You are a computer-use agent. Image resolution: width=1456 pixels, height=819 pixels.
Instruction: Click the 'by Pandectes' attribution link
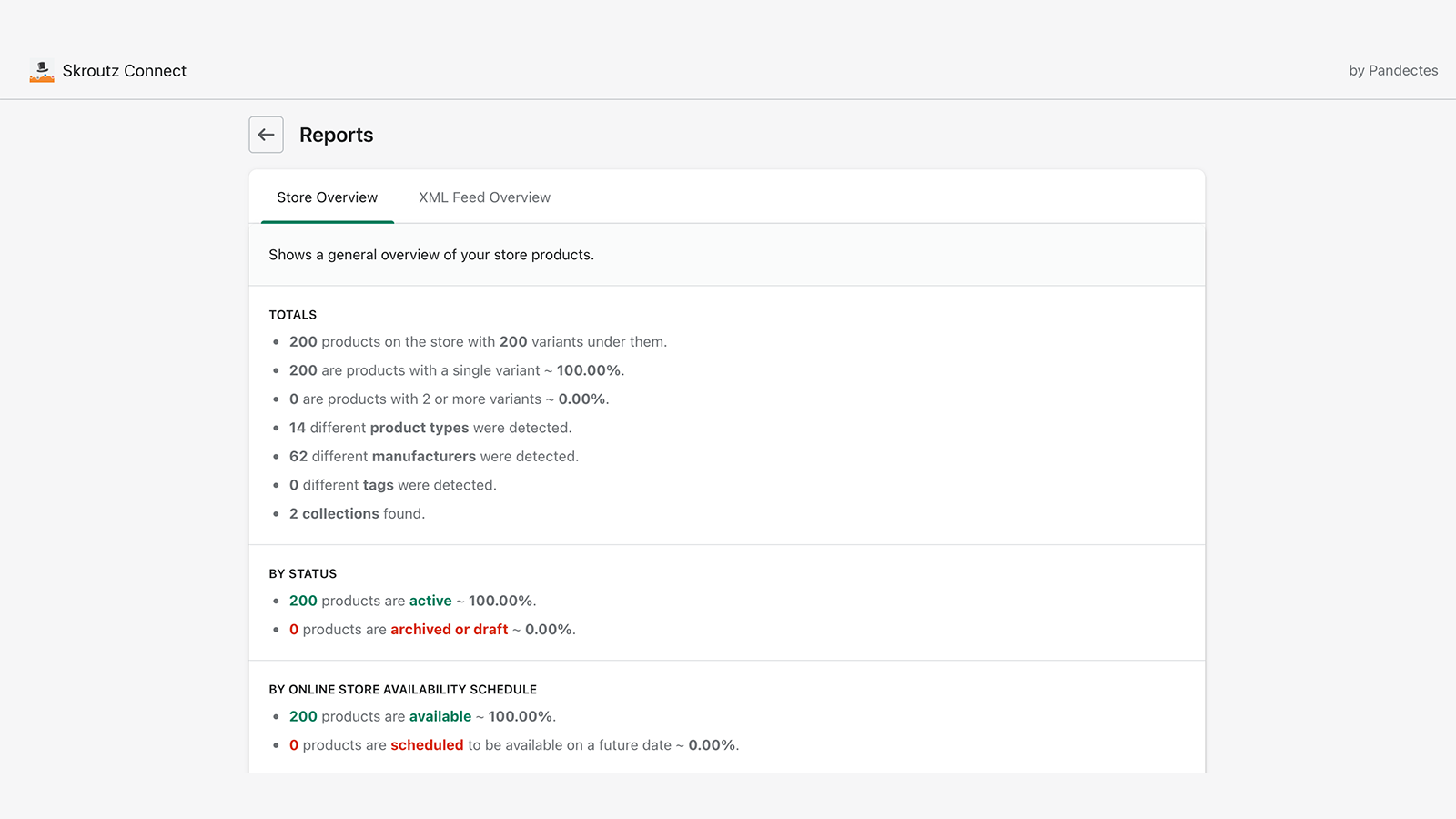tap(1392, 70)
